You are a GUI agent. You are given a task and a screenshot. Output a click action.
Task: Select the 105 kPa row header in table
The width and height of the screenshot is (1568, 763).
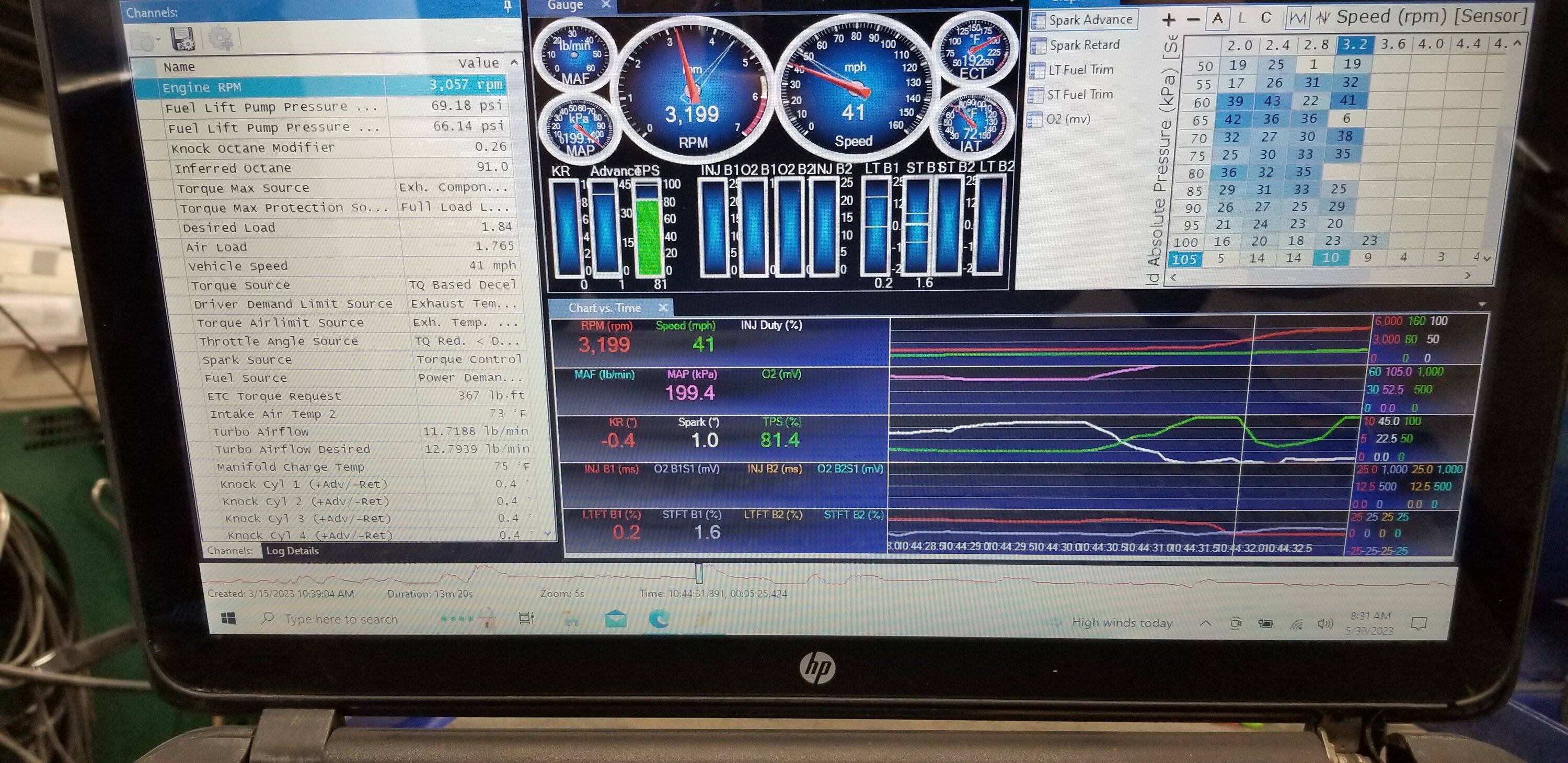[1184, 259]
